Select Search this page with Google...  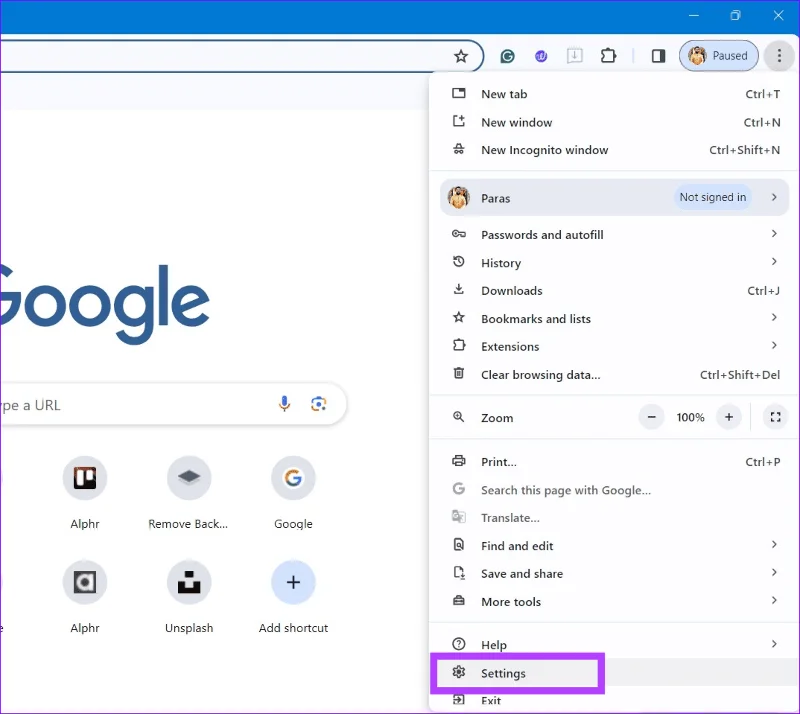click(x=614, y=490)
